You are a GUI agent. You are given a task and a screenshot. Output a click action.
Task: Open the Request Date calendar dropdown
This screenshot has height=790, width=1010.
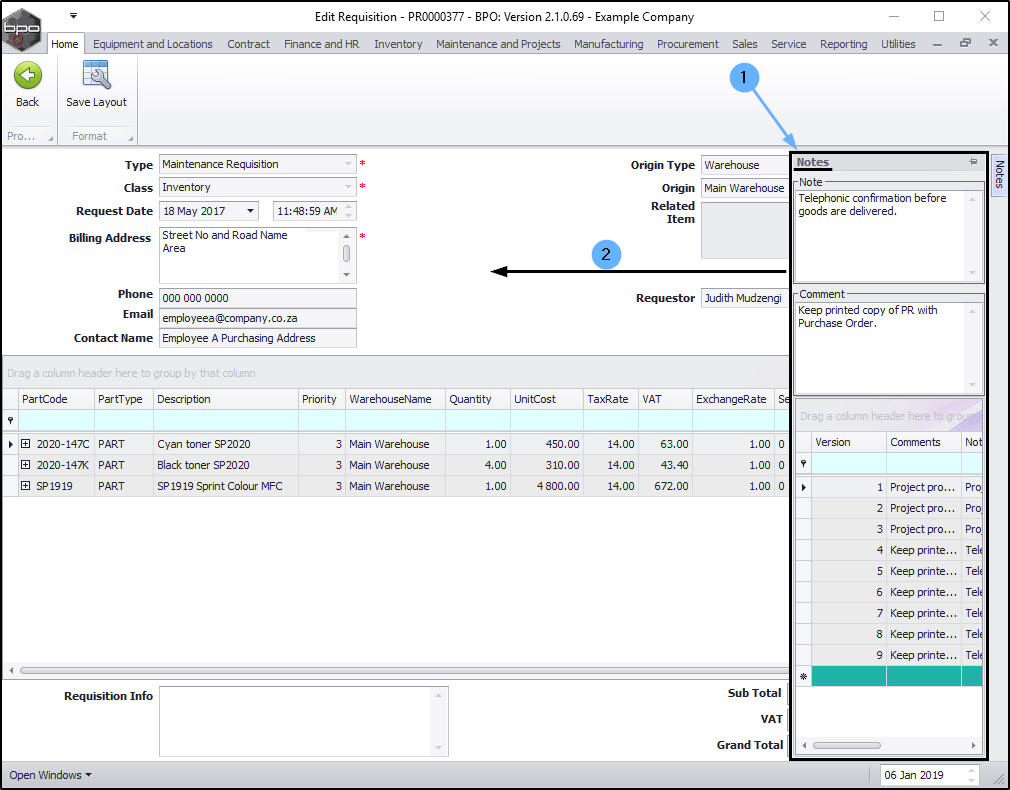249,211
